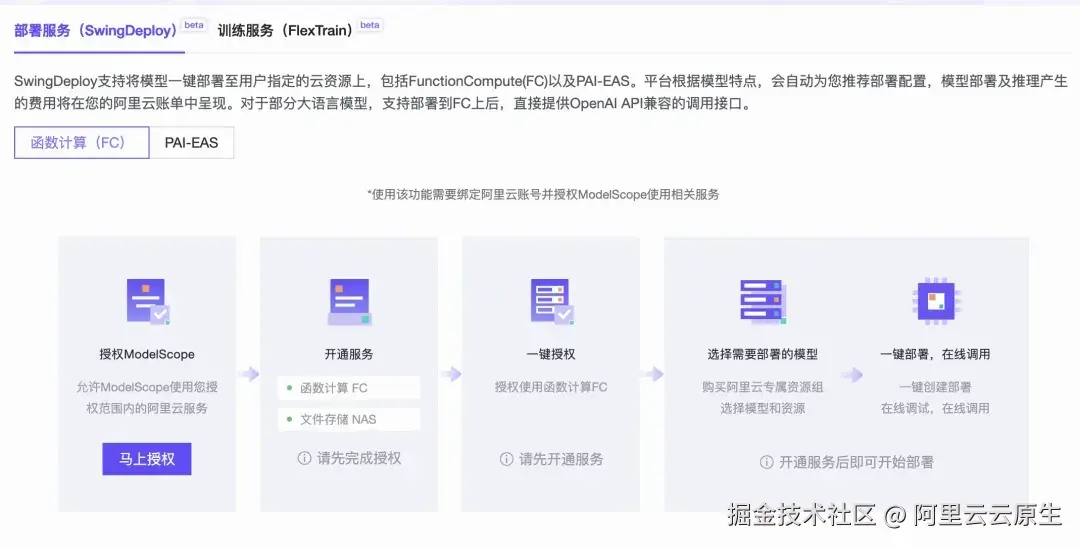Click beta badge next to FlexTrain
This screenshot has height=546, width=1080.
point(370,25)
